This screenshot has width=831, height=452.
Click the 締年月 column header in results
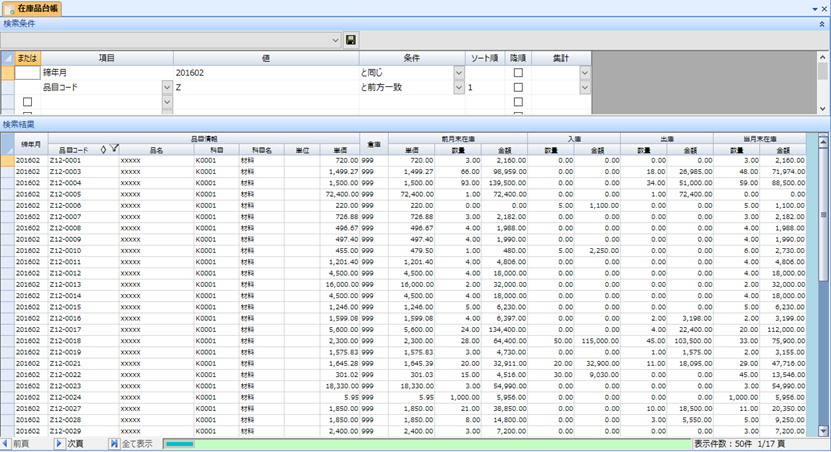click(x=31, y=144)
